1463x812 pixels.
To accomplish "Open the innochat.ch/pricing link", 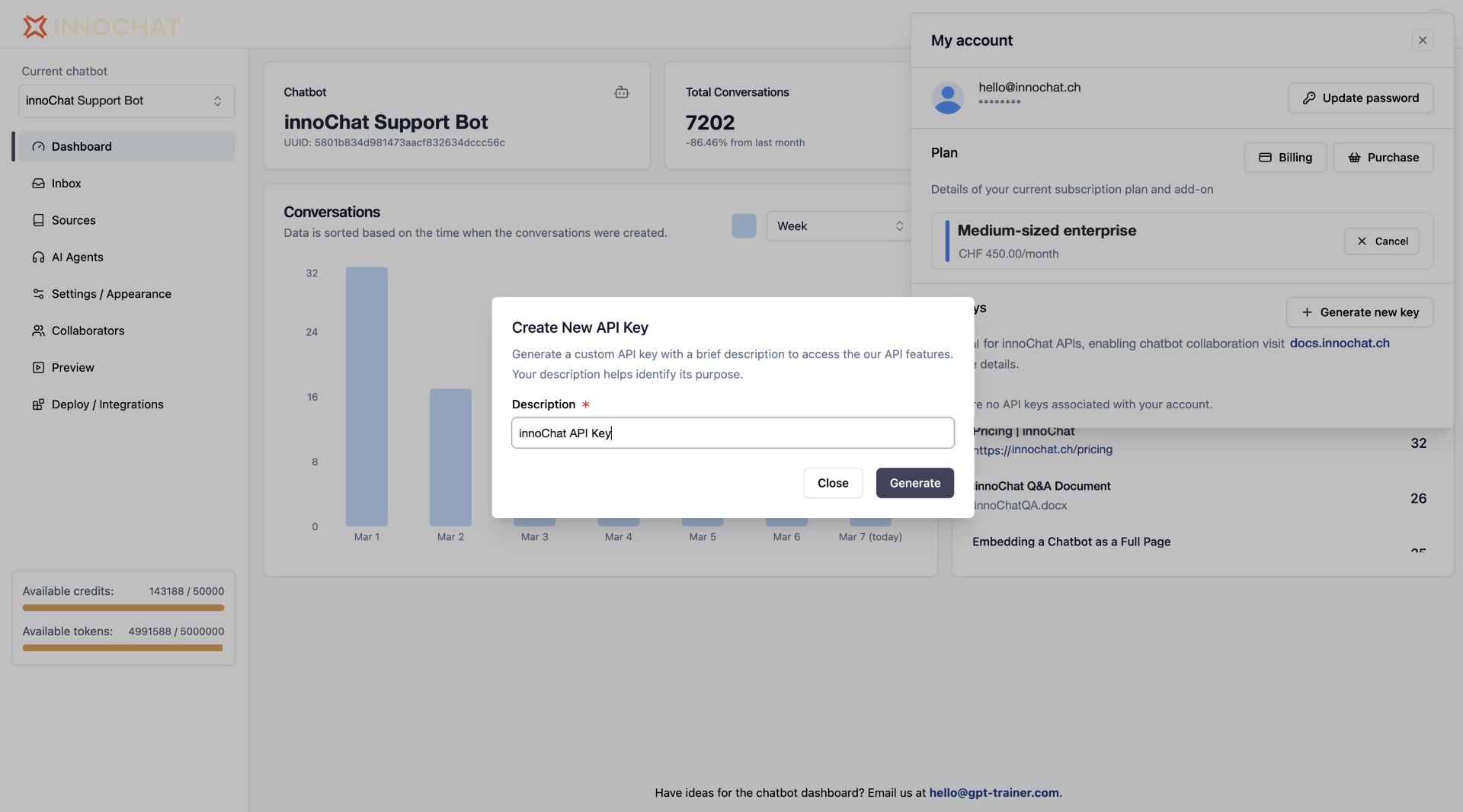I will tap(1043, 450).
